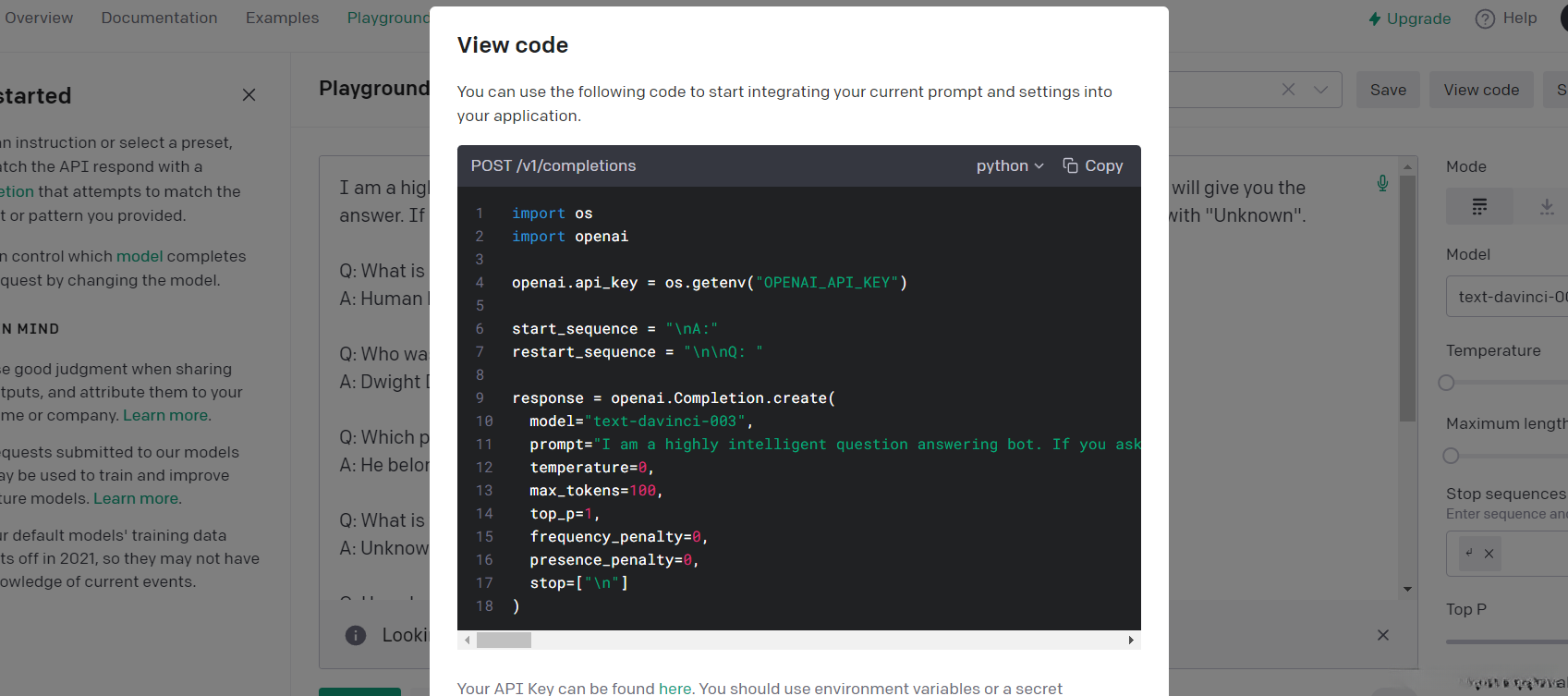Click the microphone icon in prompt box

[1382, 183]
